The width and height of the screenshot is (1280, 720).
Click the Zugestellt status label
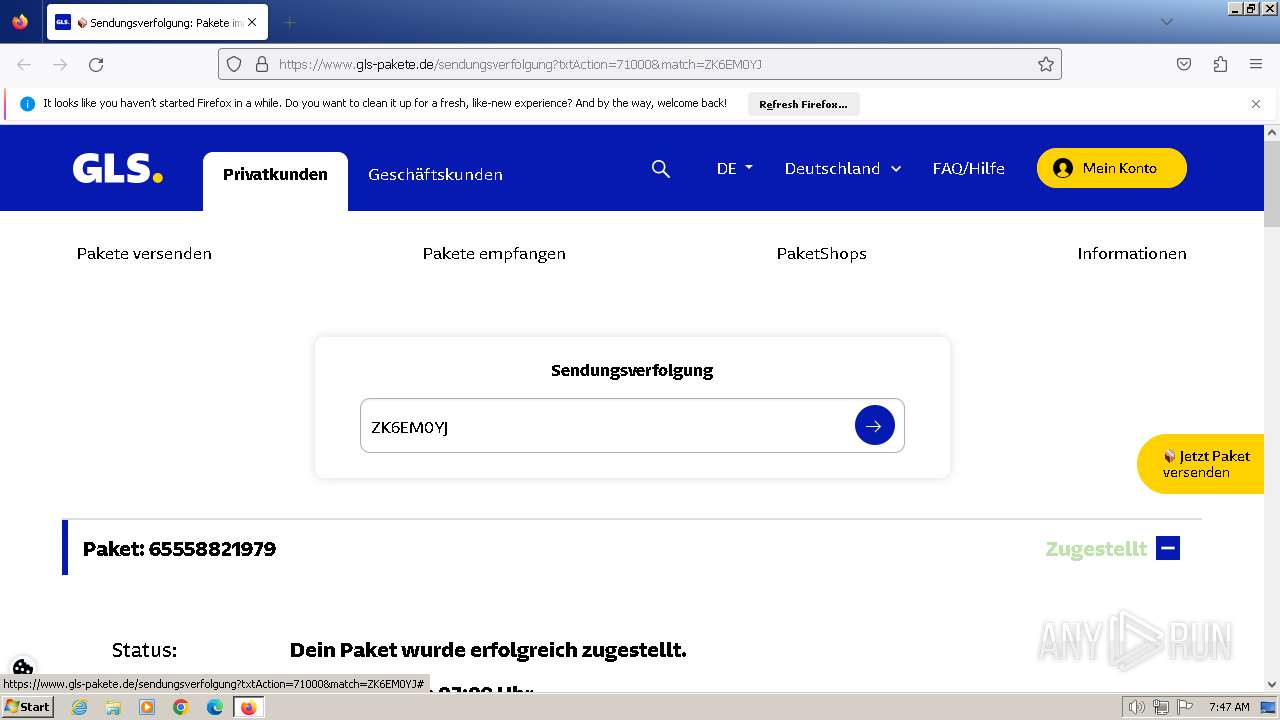coord(1096,549)
